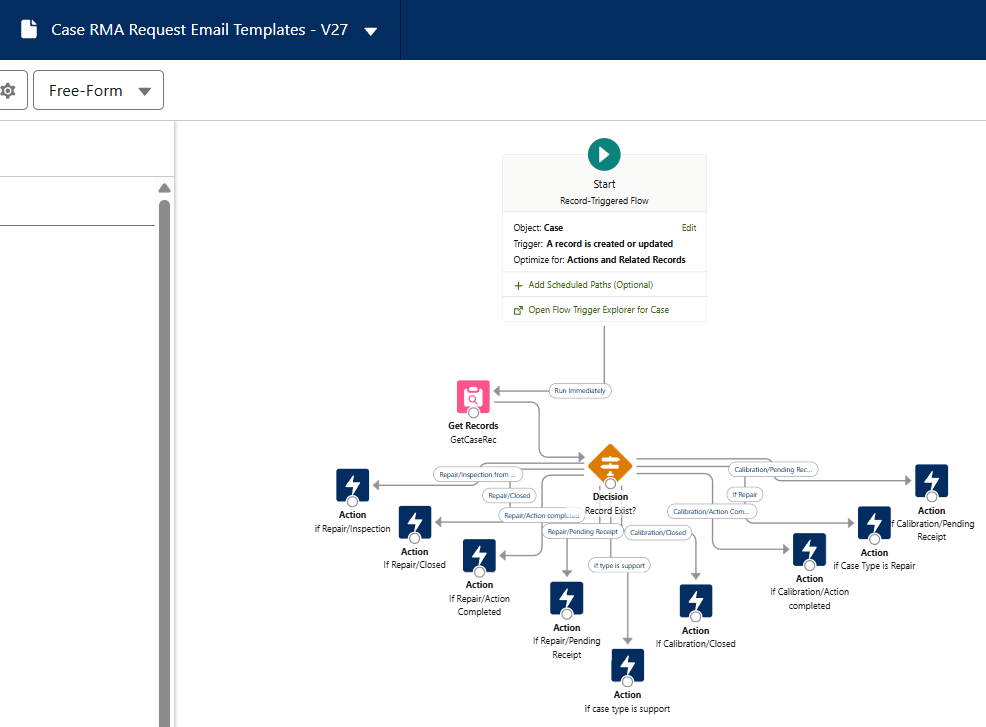The height and width of the screenshot is (727, 986).
Task: Open the Free-Form layout dropdown
Action: click(99, 90)
